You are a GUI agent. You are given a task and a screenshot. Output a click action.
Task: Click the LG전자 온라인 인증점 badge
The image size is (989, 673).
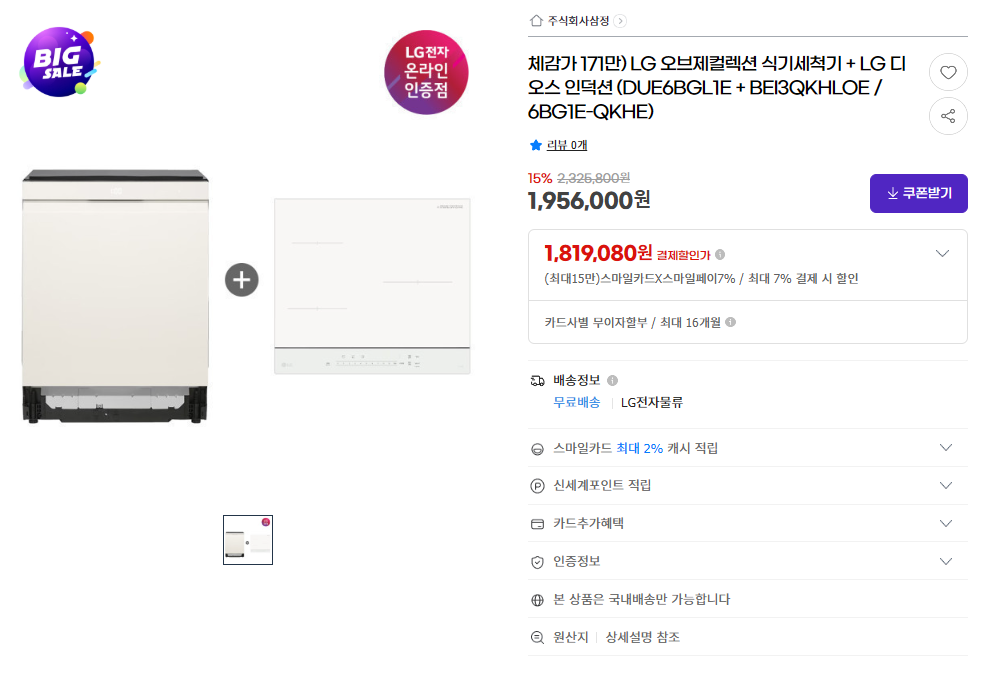pyautogui.click(x=426, y=72)
